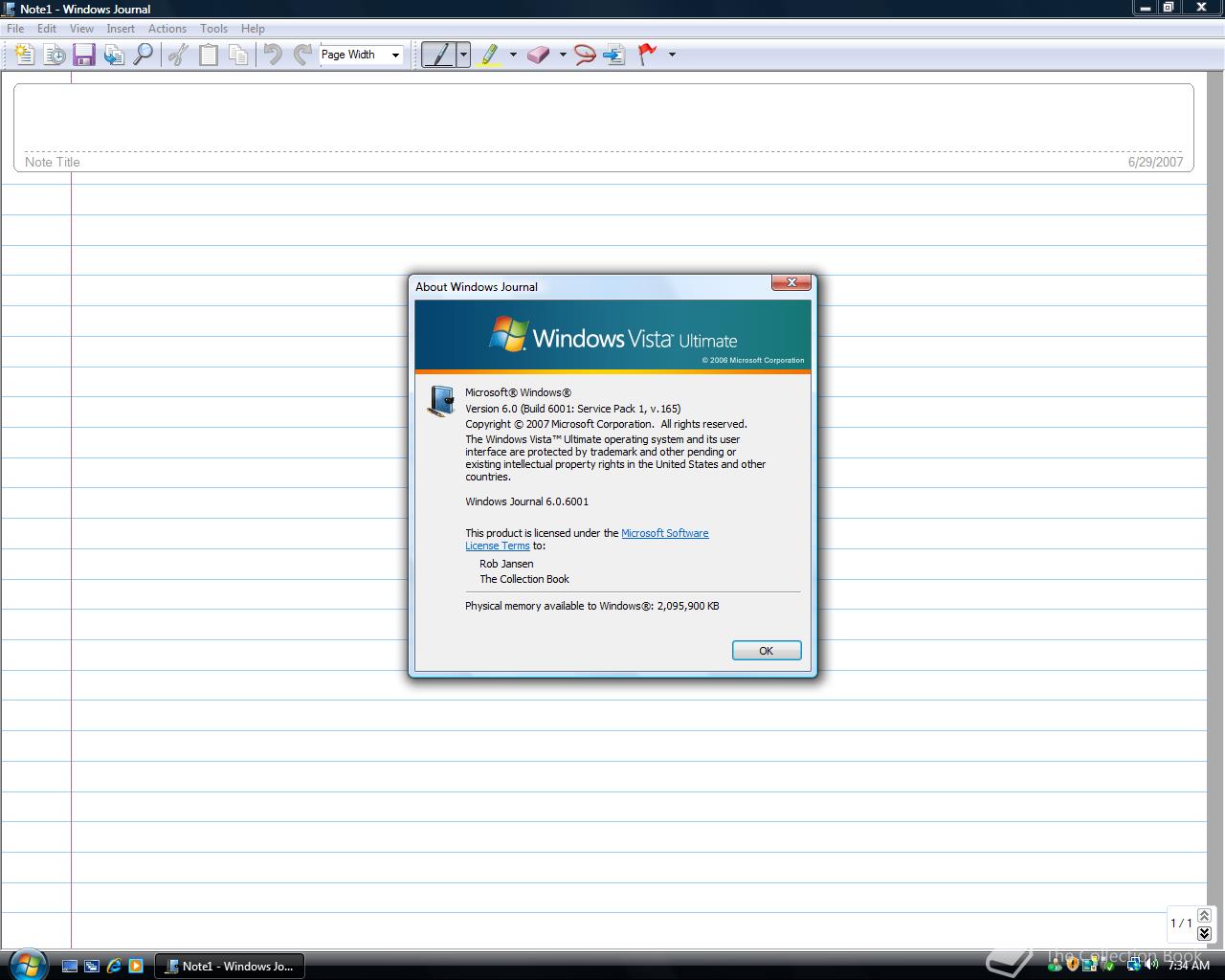1225x980 pixels.
Task: Cut selection with the scissors icon
Action: pos(178,55)
